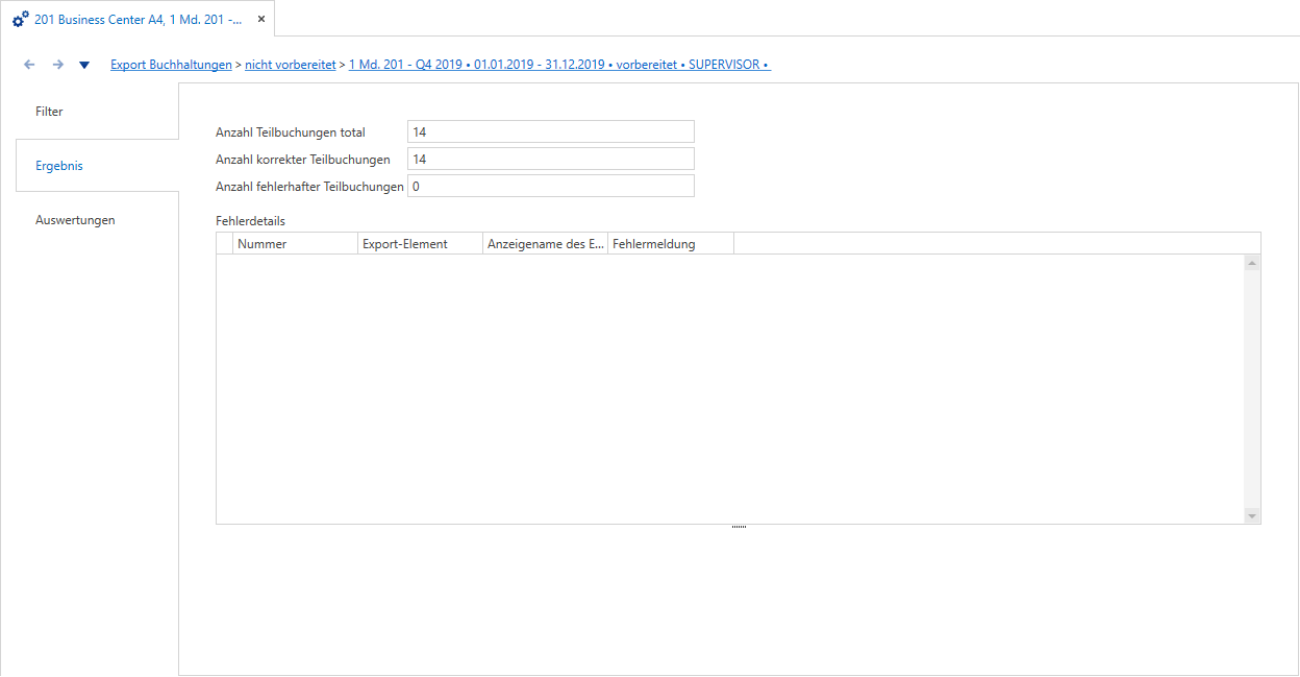Open the '1 Md. 201 - Q4 2019' breadcrumb link
This screenshot has height=677, width=1300.
click(559, 65)
